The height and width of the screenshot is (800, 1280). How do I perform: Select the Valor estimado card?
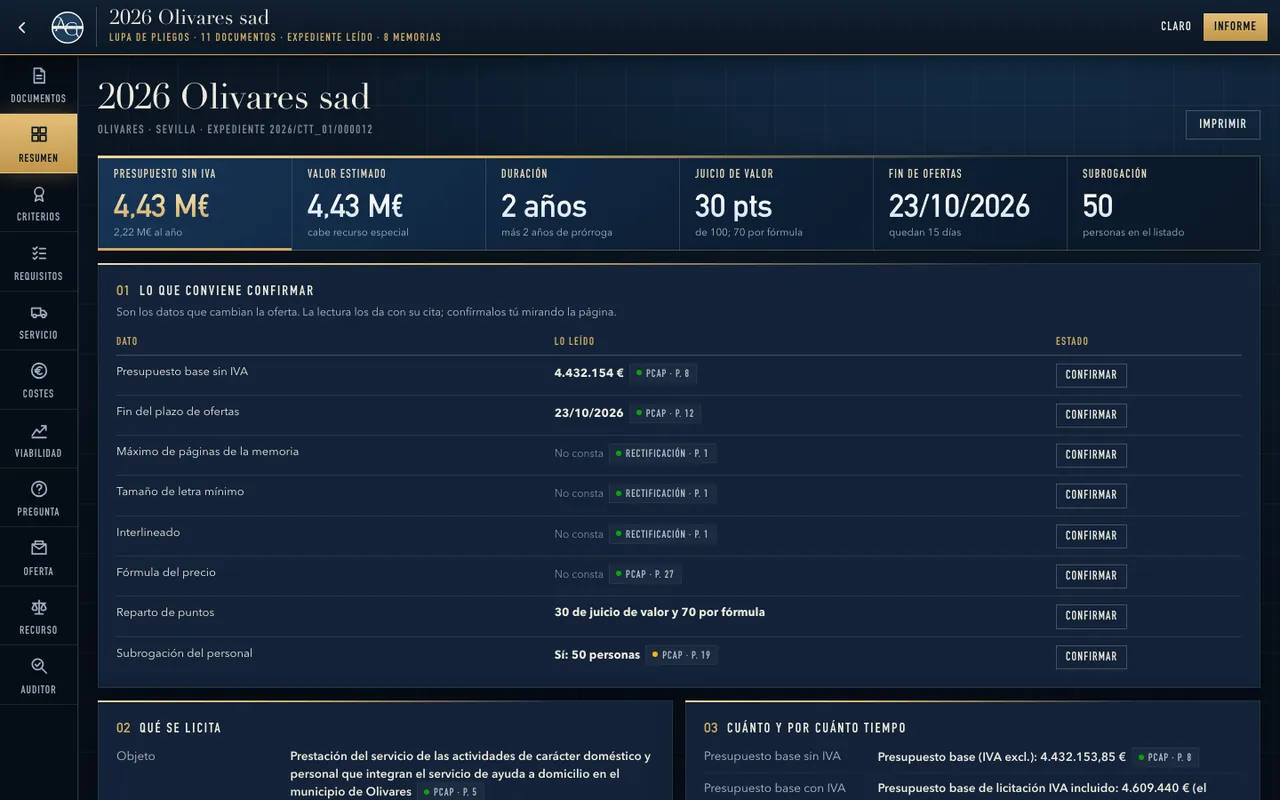pyautogui.click(x=389, y=203)
